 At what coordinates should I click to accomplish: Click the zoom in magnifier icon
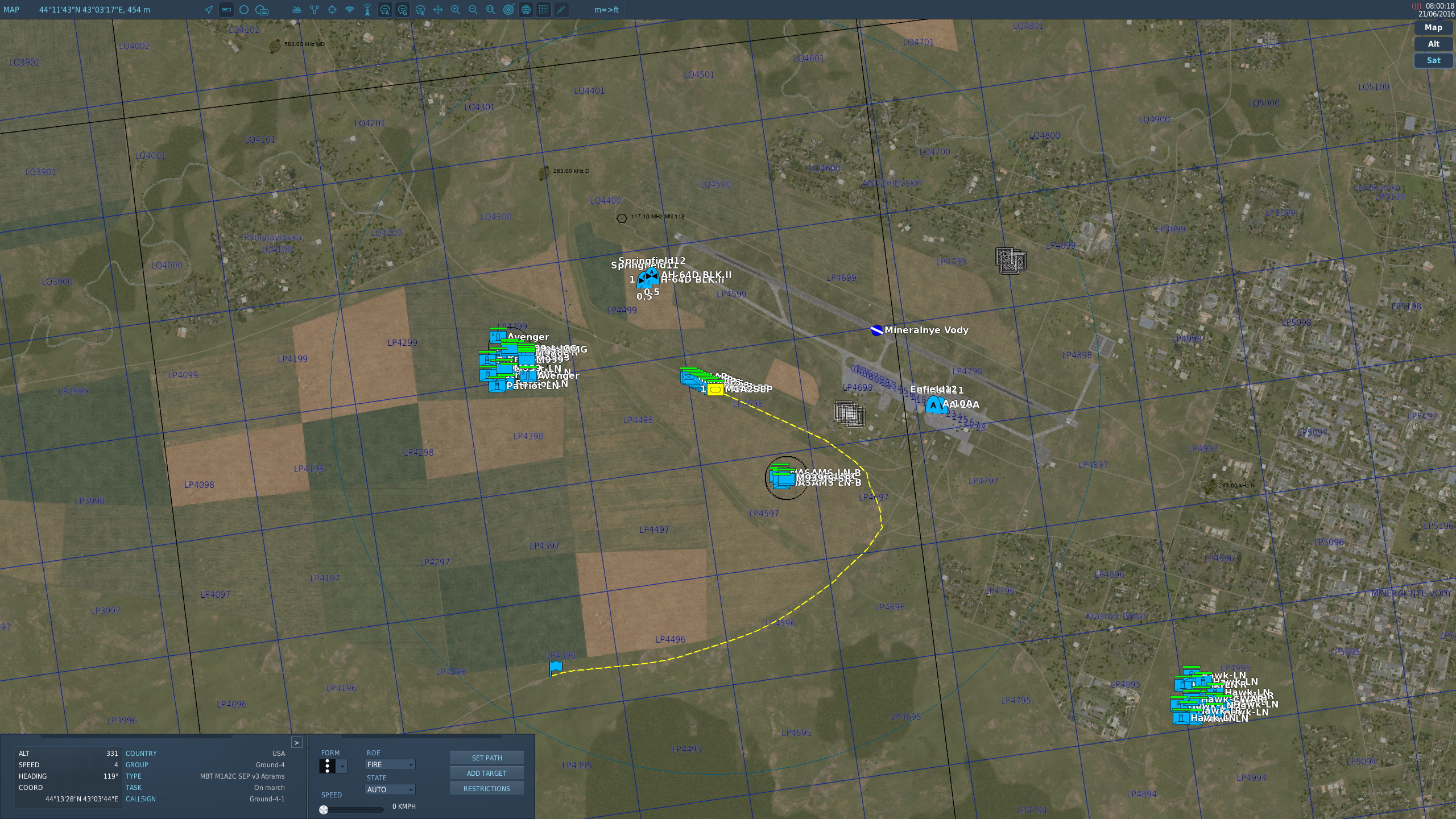click(456, 10)
